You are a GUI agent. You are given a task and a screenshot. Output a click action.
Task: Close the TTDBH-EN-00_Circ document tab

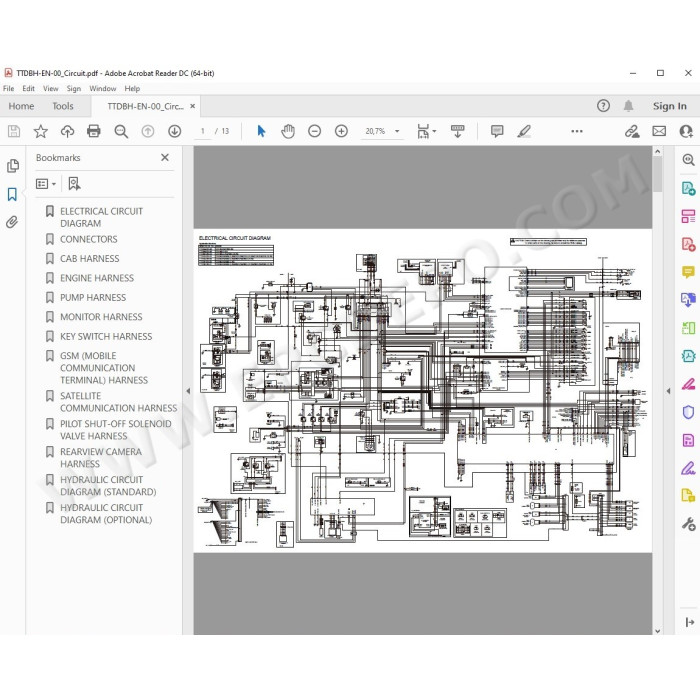(192, 106)
